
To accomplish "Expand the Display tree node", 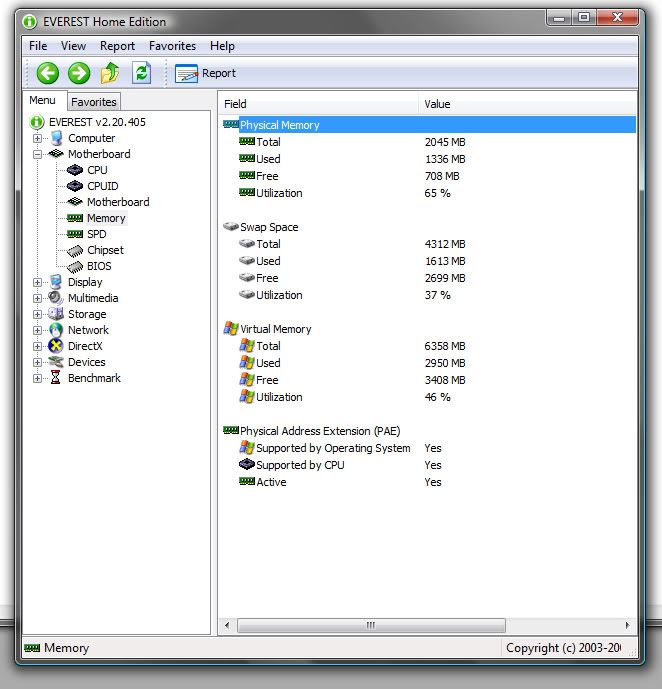I will point(37,283).
